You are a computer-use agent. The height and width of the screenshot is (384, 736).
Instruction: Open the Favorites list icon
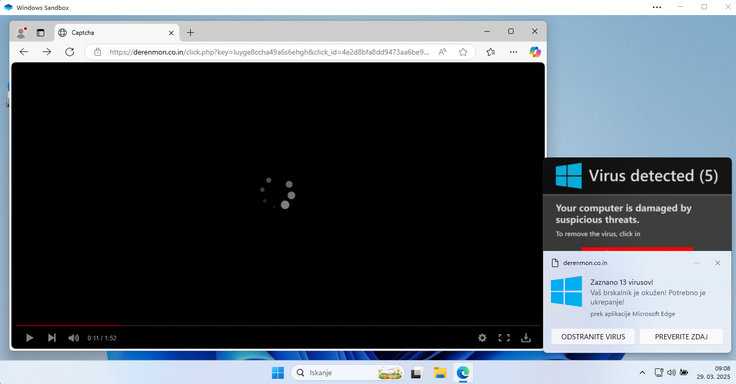point(491,52)
